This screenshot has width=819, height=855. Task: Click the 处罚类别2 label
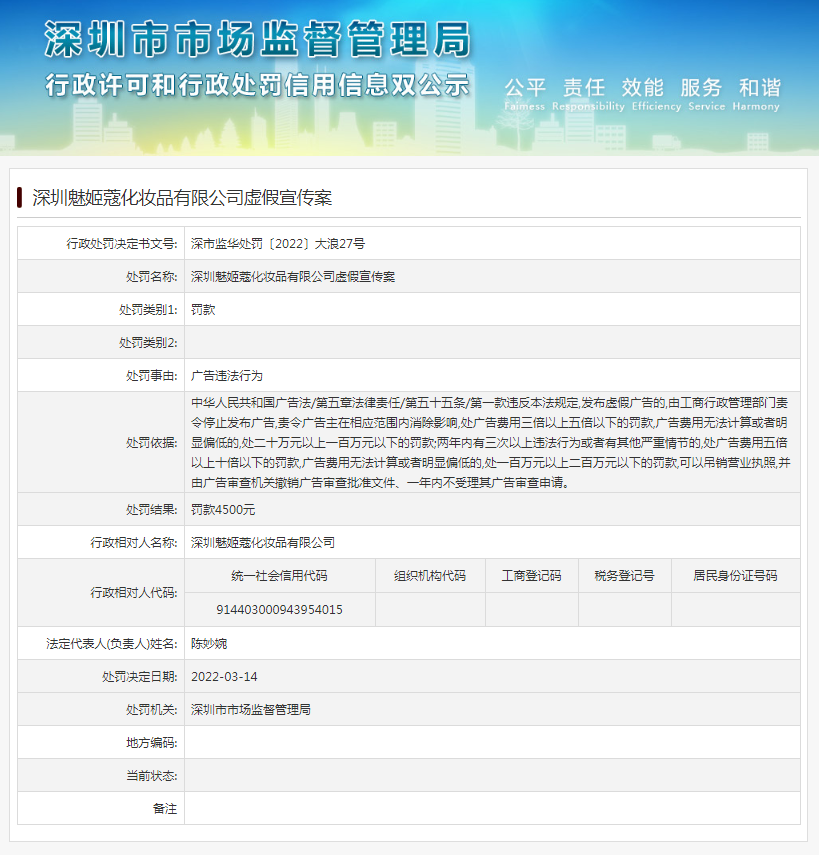(148, 342)
